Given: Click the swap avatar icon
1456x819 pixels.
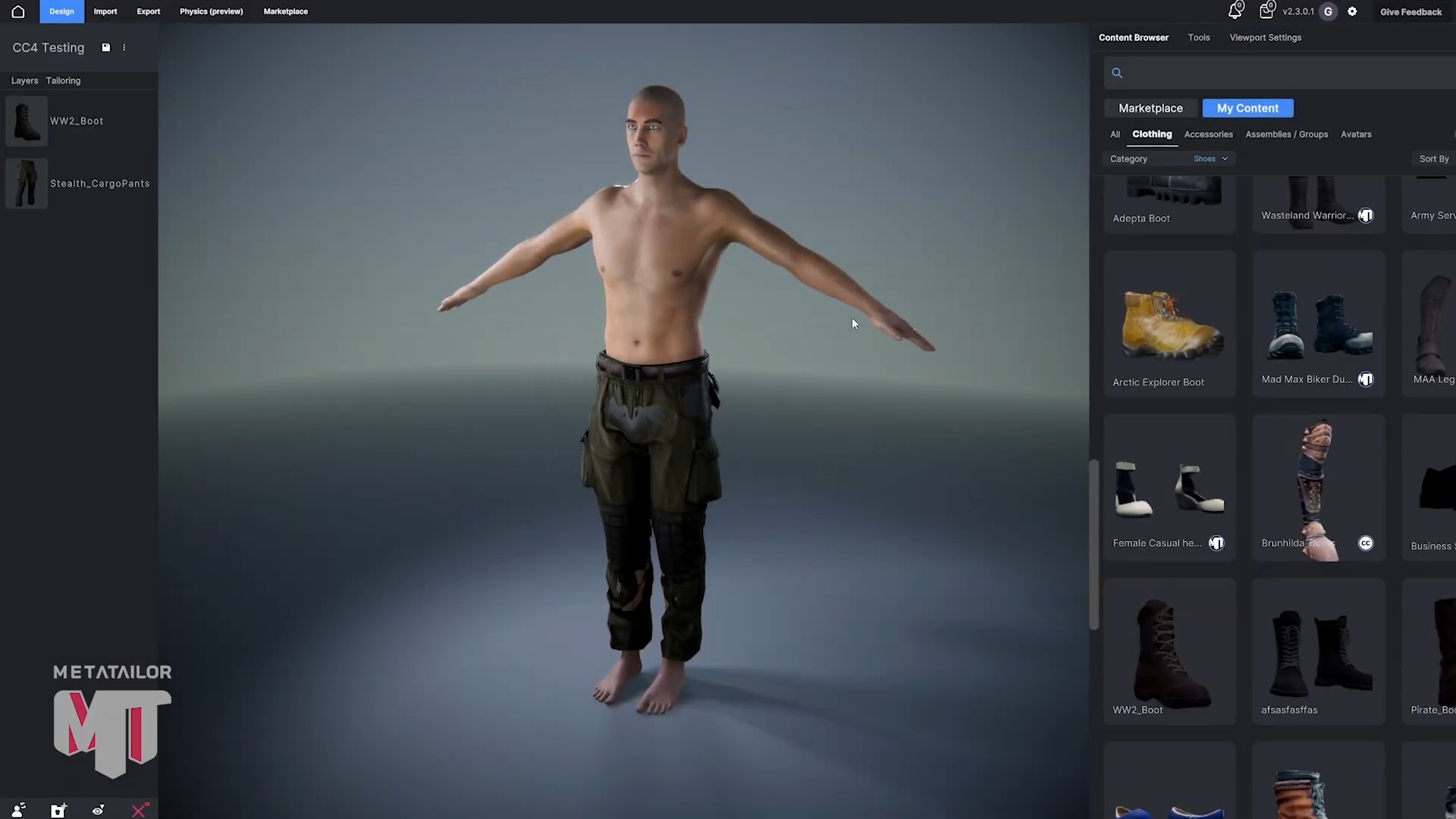Looking at the screenshot, I should click(18, 810).
